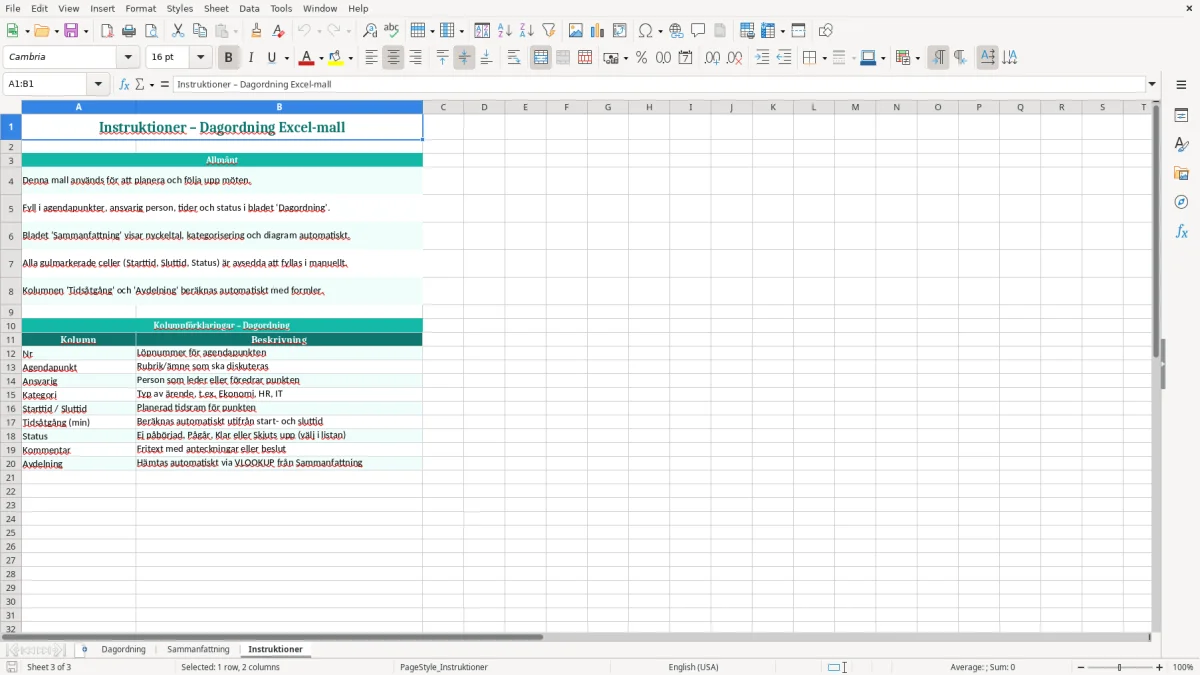The height and width of the screenshot is (675, 1200).
Task: Click Clone Formatting paintbrush icon
Action: point(257,31)
